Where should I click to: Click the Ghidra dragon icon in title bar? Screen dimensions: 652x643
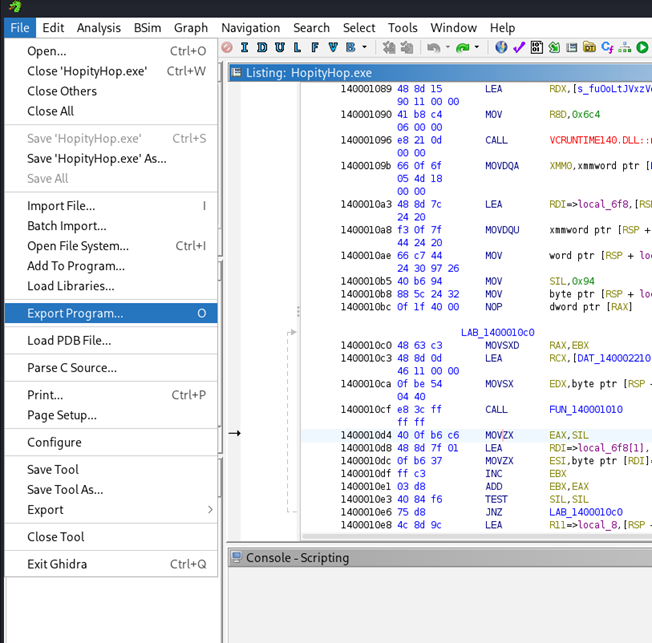pos(15,6)
